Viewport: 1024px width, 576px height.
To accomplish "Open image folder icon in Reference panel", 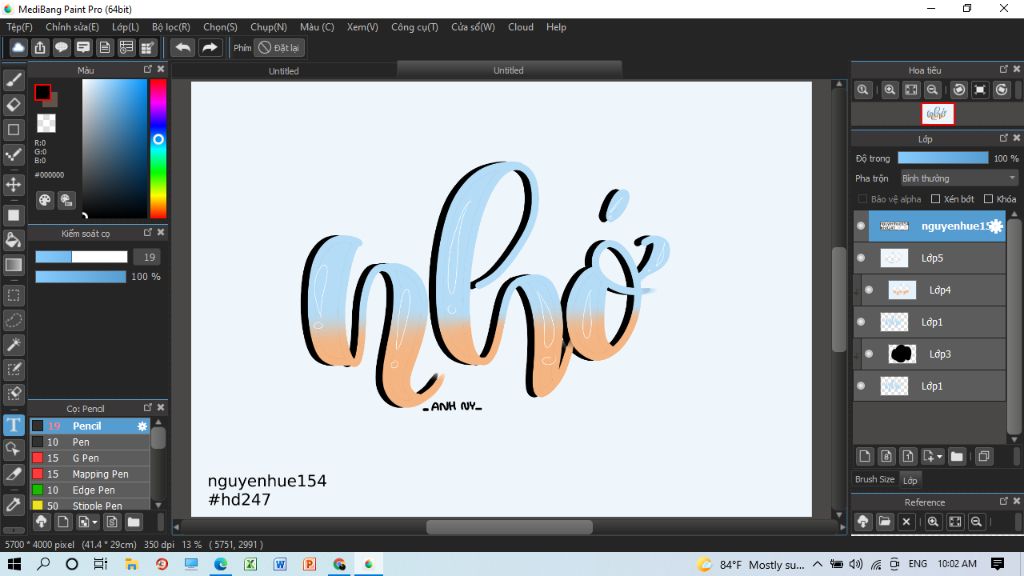I will tap(884, 521).
